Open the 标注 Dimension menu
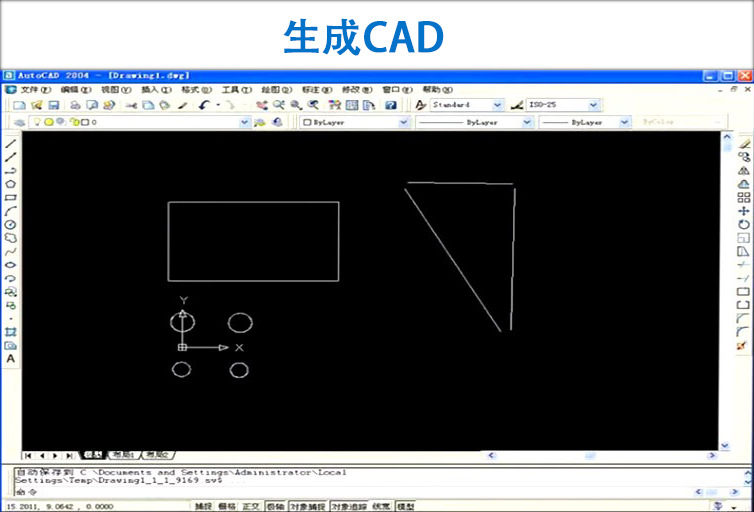The height and width of the screenshot is (512, 754). (x=317, y=89)
